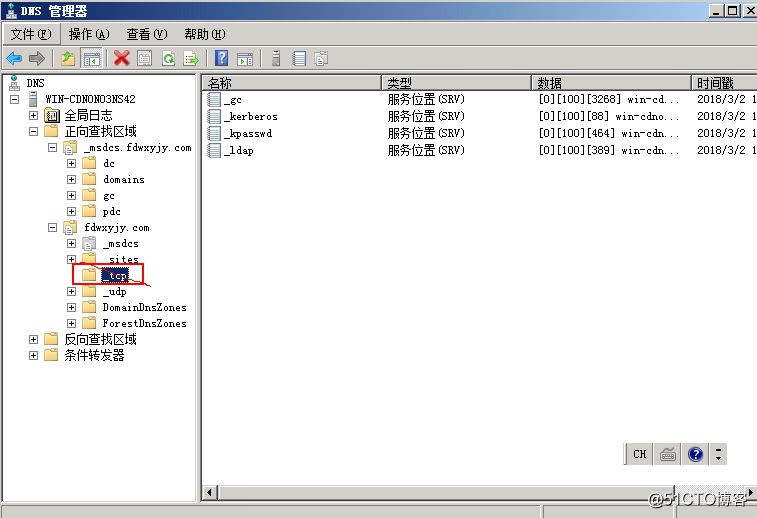This screenshot has width=757, height=518.
Task: Sort by the 类型 column header
Action: (x=457, y=83)
